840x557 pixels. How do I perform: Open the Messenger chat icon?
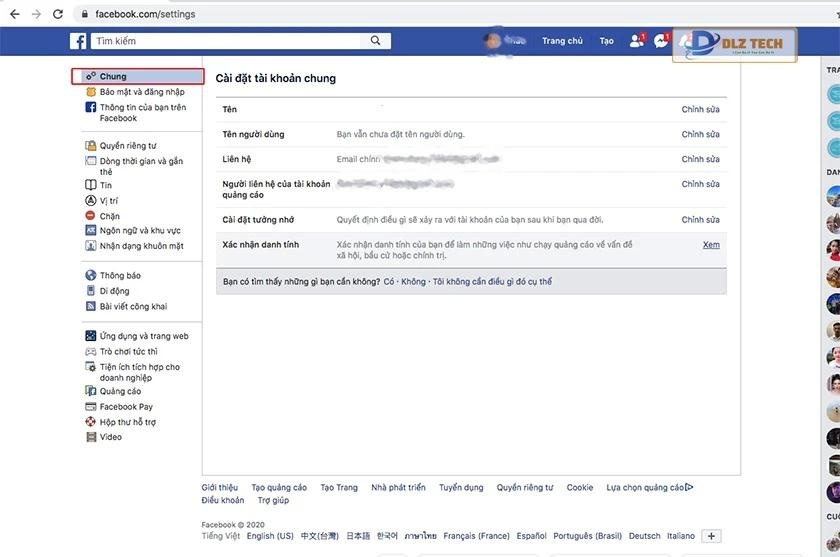661,41
